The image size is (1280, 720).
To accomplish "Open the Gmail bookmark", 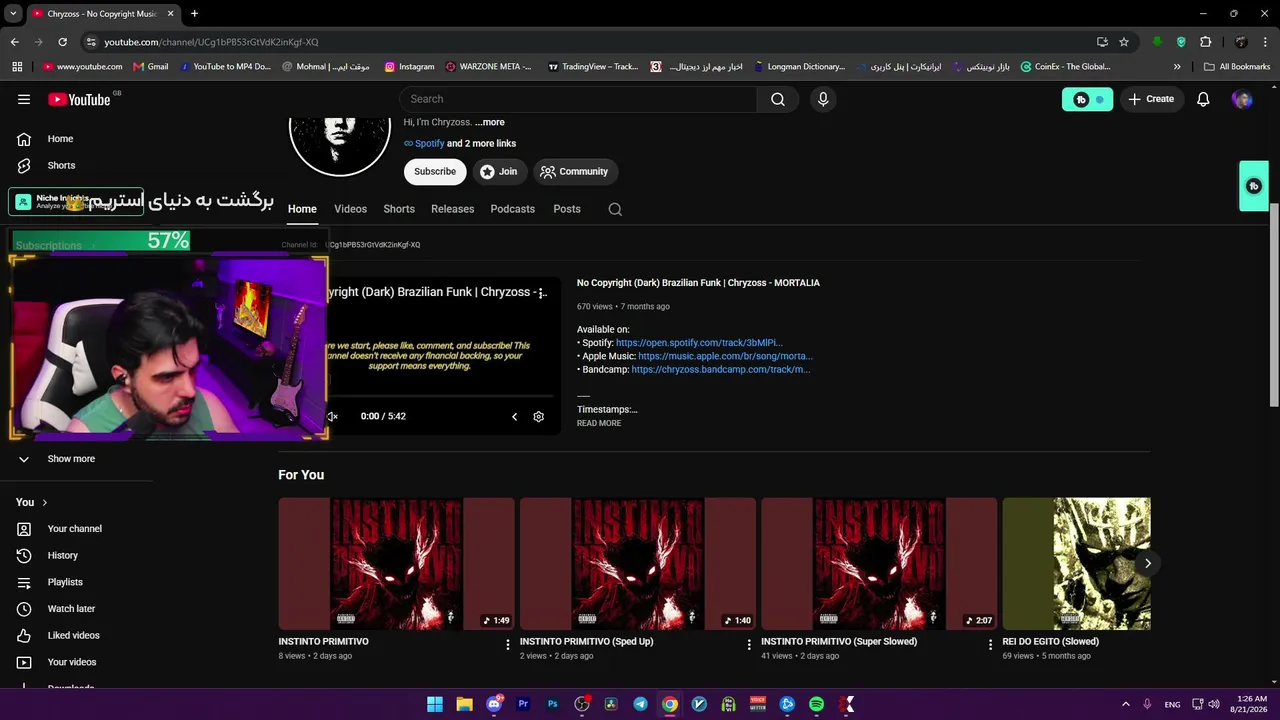I will (x=149, y=67).
